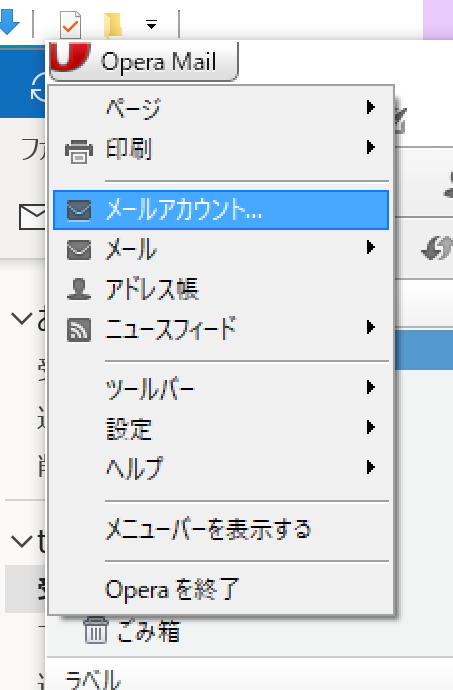Expand the 設定 submenu arrow
Screen dimensions: 453x690
click(371, 427)
